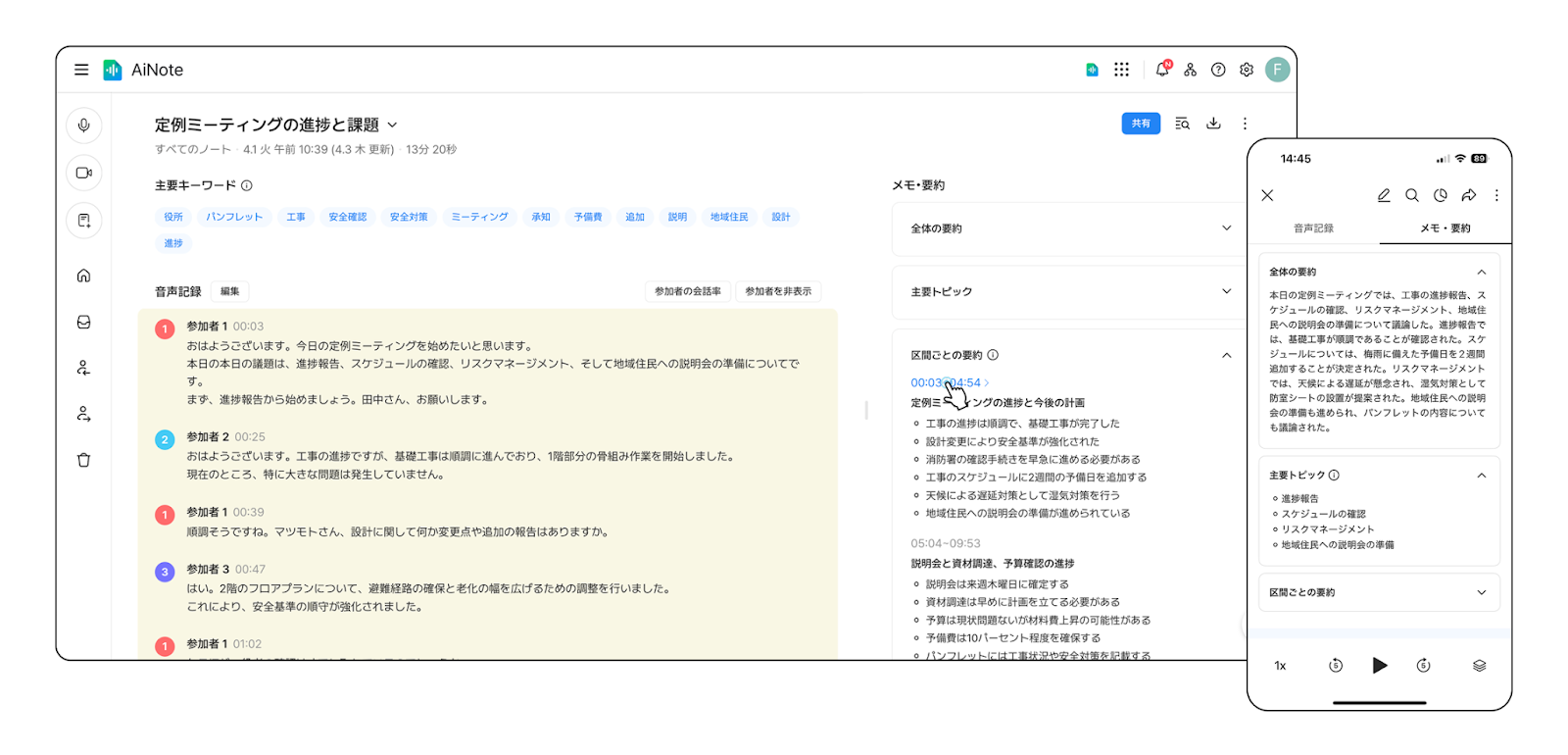Click the video camera icon in sidebar
This screenshot has height=755, width=1568.
[x=84, y=173]
